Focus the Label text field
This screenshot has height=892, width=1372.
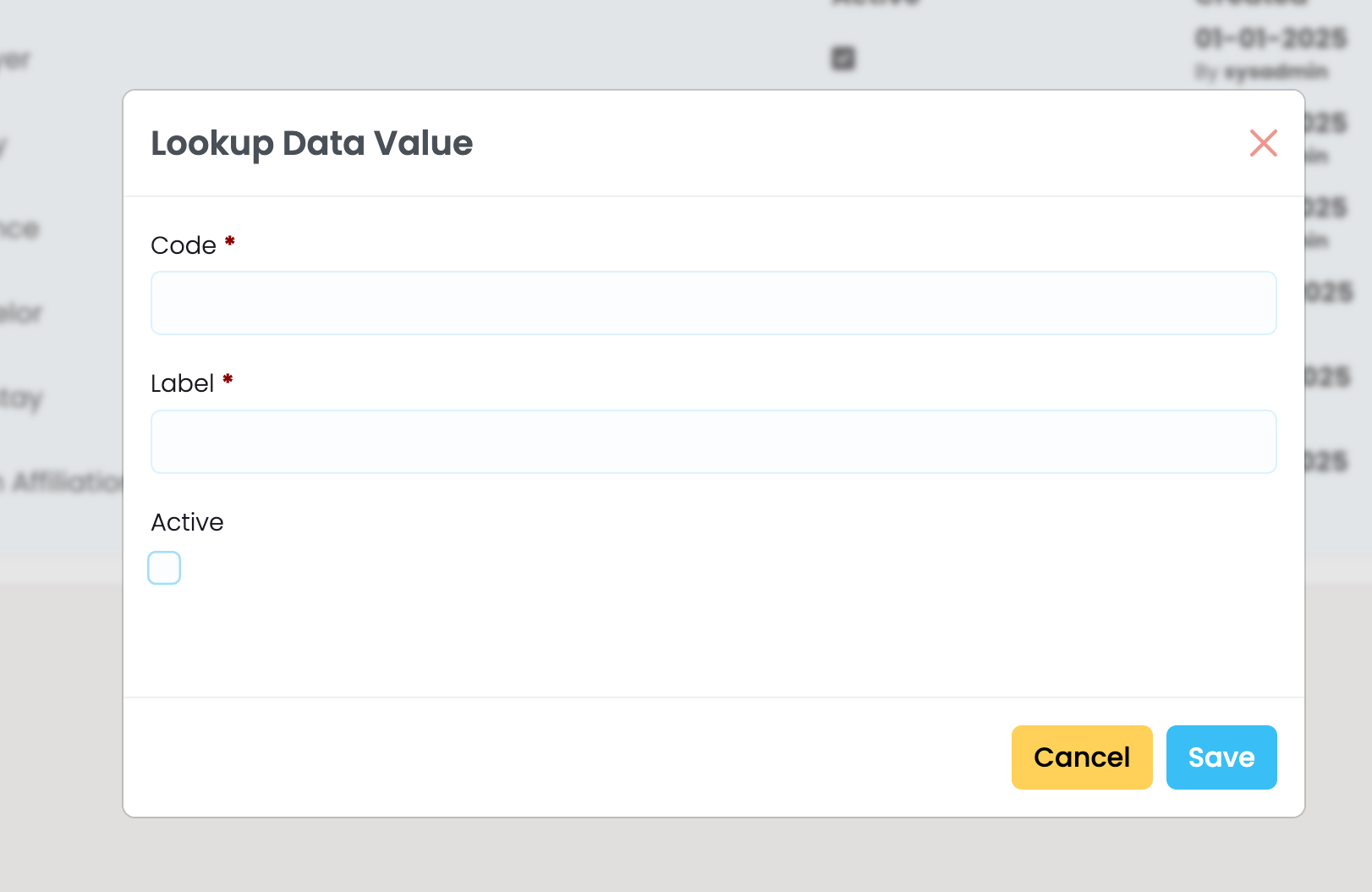click(x=713, y=442)
